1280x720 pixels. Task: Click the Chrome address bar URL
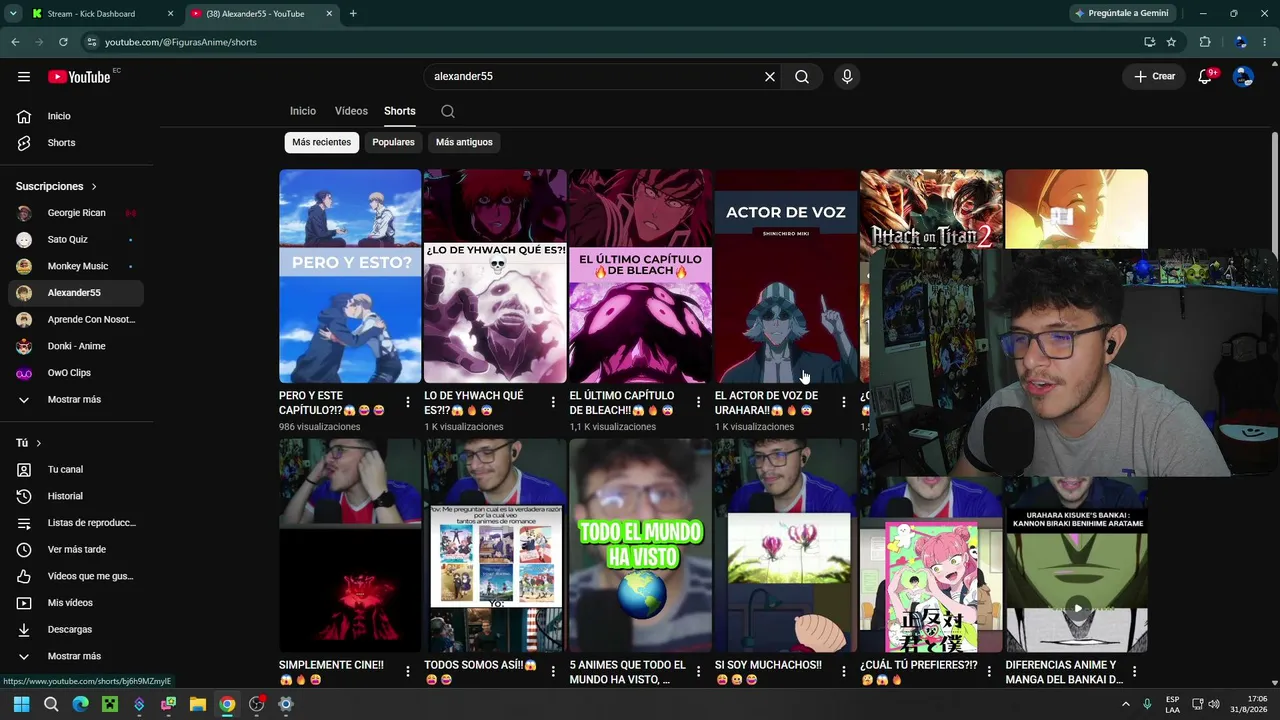[181, 42]
